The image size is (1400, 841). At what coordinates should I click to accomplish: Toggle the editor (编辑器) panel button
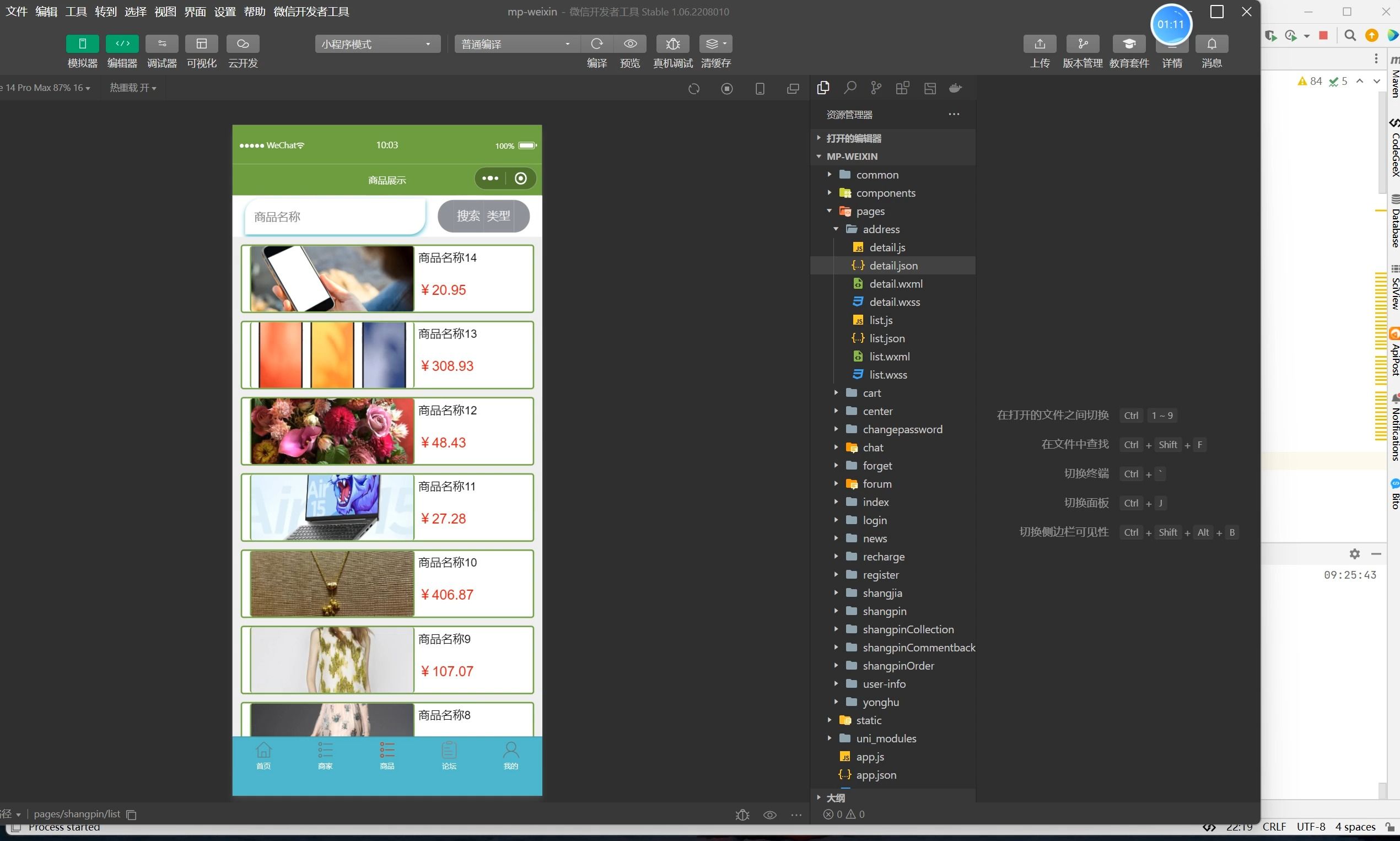[x=122, y=44]
